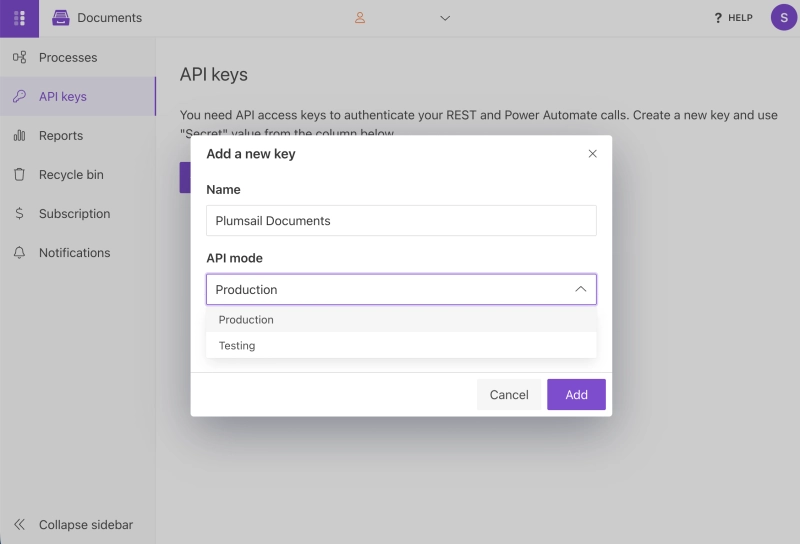Click the API mode label
800x544 pixels.
pos(234,258)
